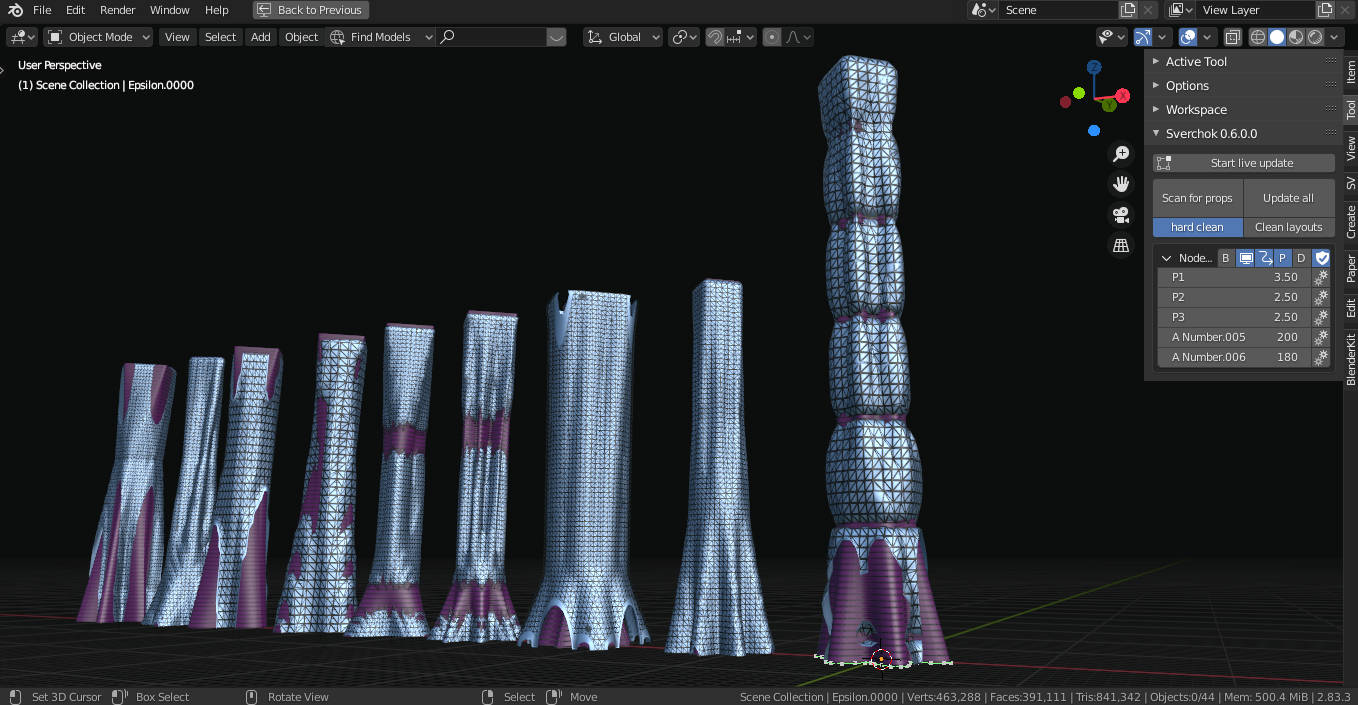Viewport: 1358px width, 705px height.
Task: Open the gizmo options dropdown arrow
Action: click(x=1163, y=37)
